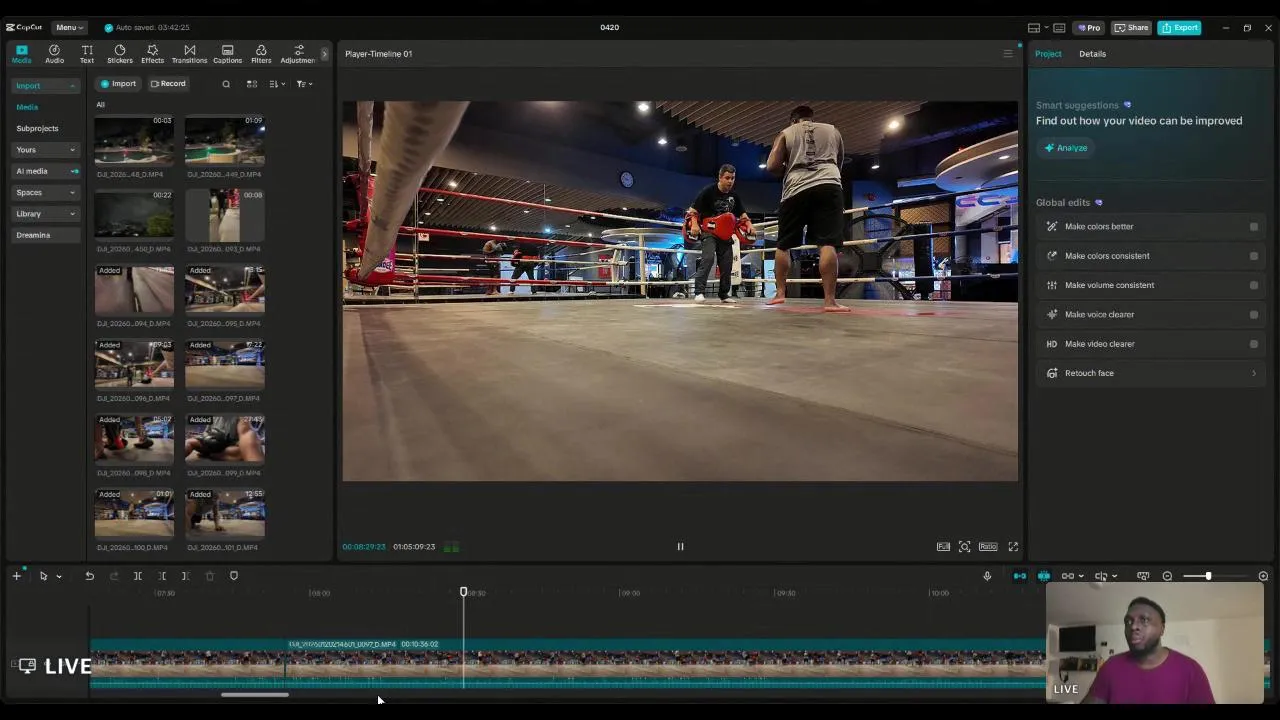Toggle Make volume consistent checkbox
The image size is (1280, 720).
tap(1254, 285)
